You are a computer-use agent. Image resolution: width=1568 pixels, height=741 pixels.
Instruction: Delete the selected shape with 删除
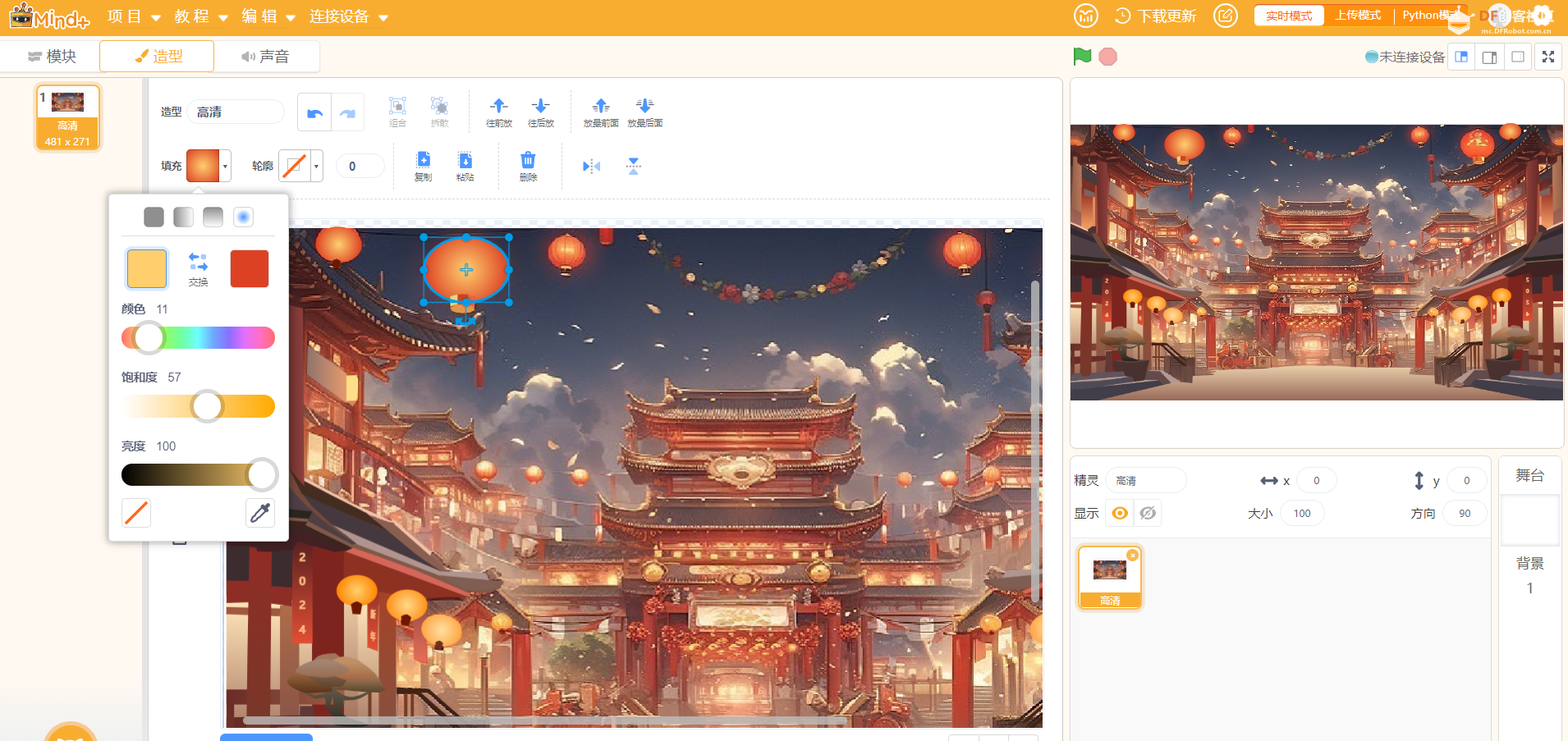pos(529,166)
